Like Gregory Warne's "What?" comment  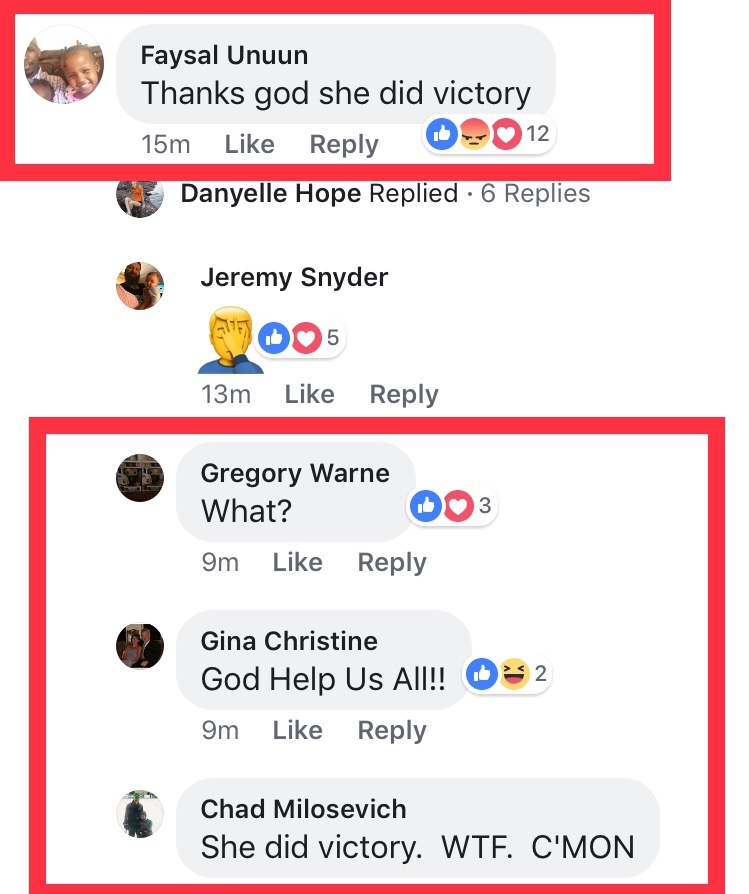click(x=297, y=563)
